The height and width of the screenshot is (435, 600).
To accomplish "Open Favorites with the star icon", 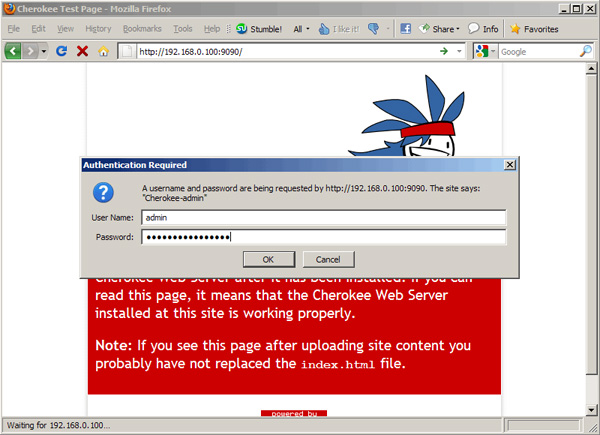I will (x=534, y=29).
